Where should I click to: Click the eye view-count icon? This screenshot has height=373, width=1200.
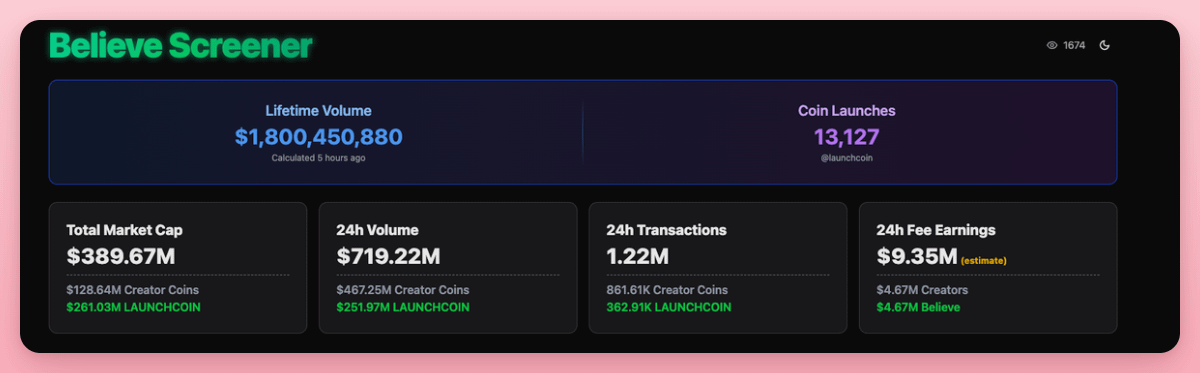click(1052, 45)
